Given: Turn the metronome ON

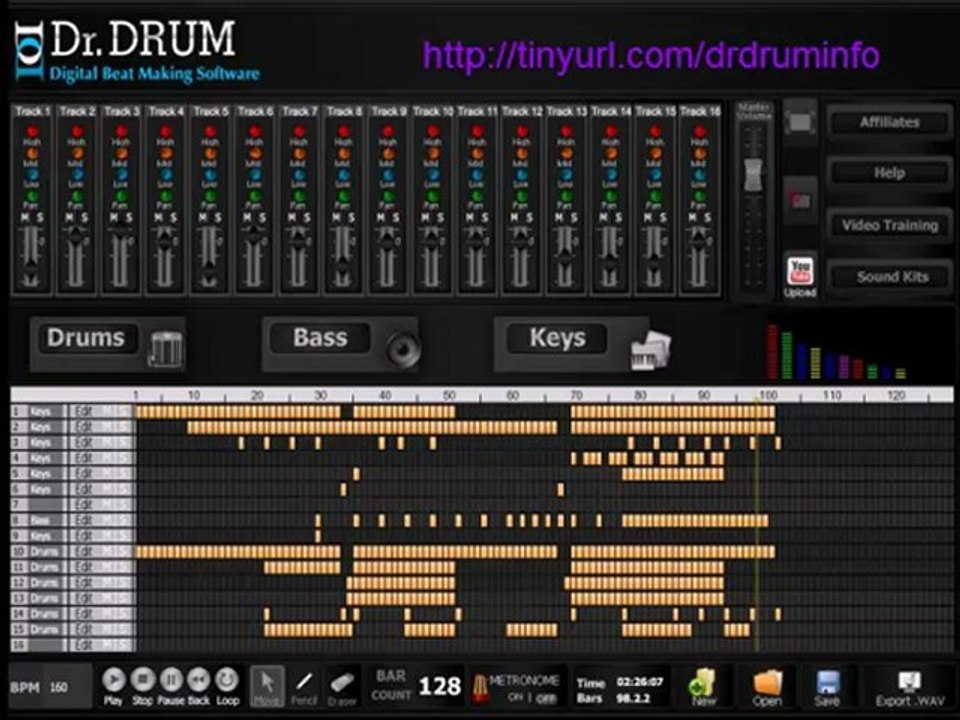Looking at the screenshot, I should pos(515,697).
